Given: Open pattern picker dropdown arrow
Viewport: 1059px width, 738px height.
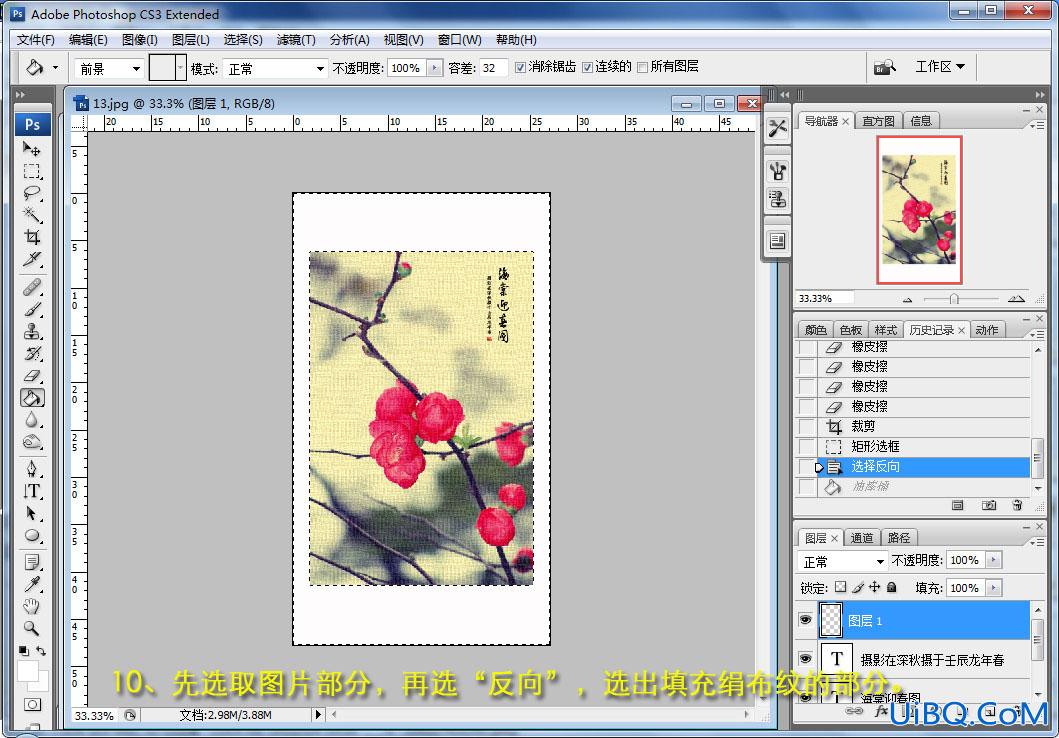Looking at the screenshot, I should 180,68.
